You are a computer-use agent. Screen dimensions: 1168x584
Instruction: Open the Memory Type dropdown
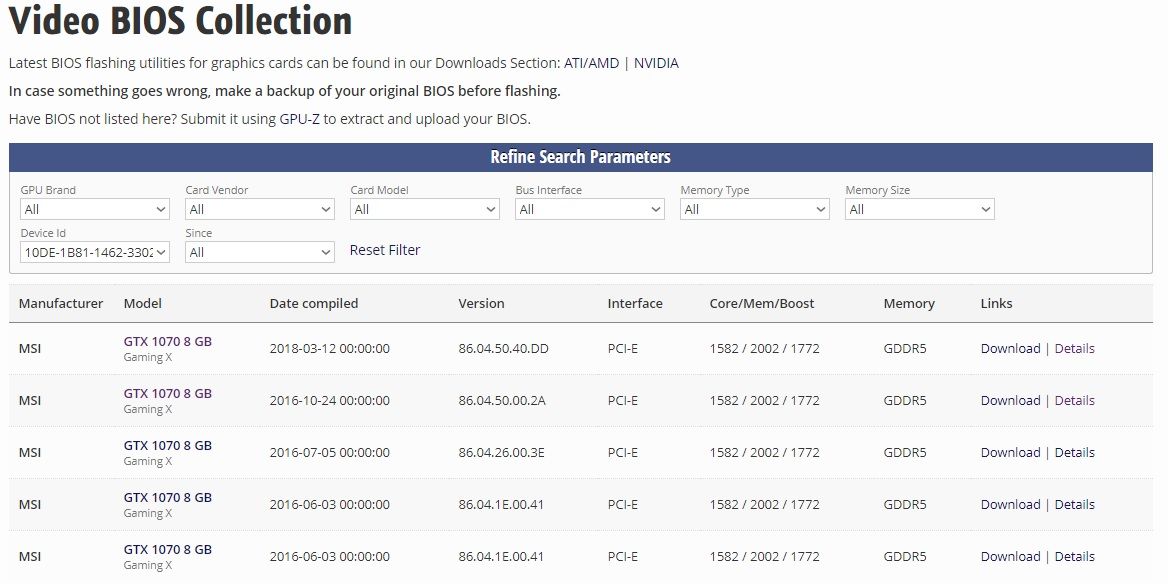click(754, 209)
